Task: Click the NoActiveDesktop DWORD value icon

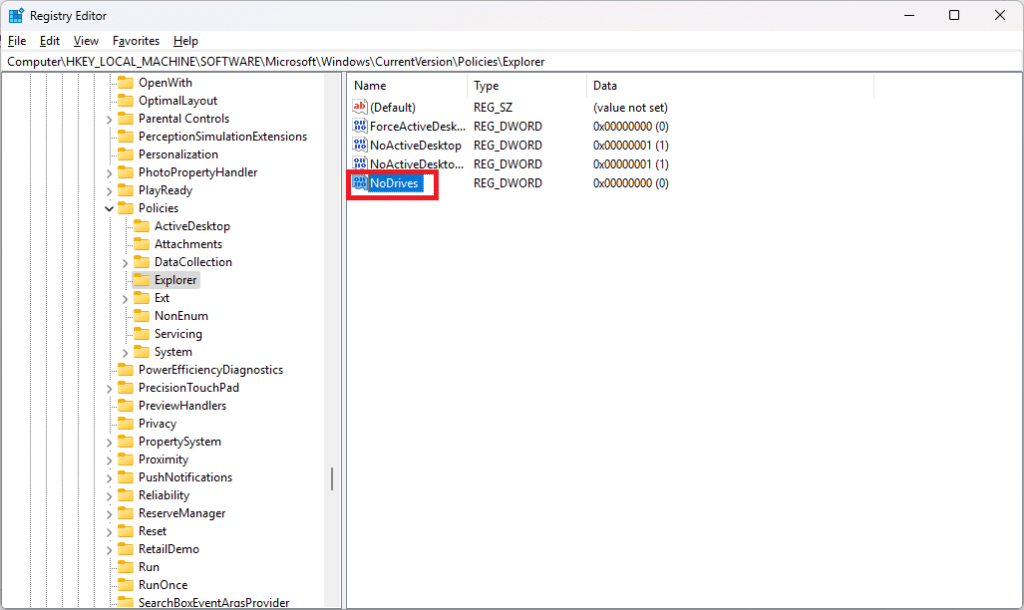Action: click(x=360, y=145)
